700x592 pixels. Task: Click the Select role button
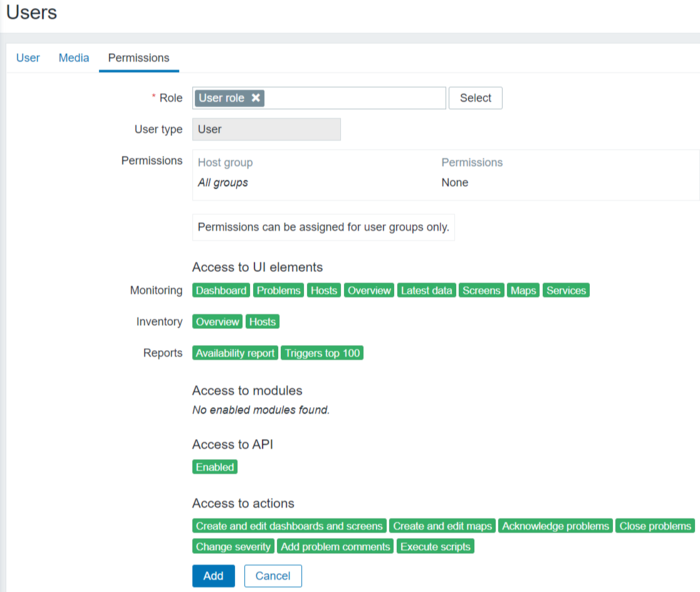(475, 98)
